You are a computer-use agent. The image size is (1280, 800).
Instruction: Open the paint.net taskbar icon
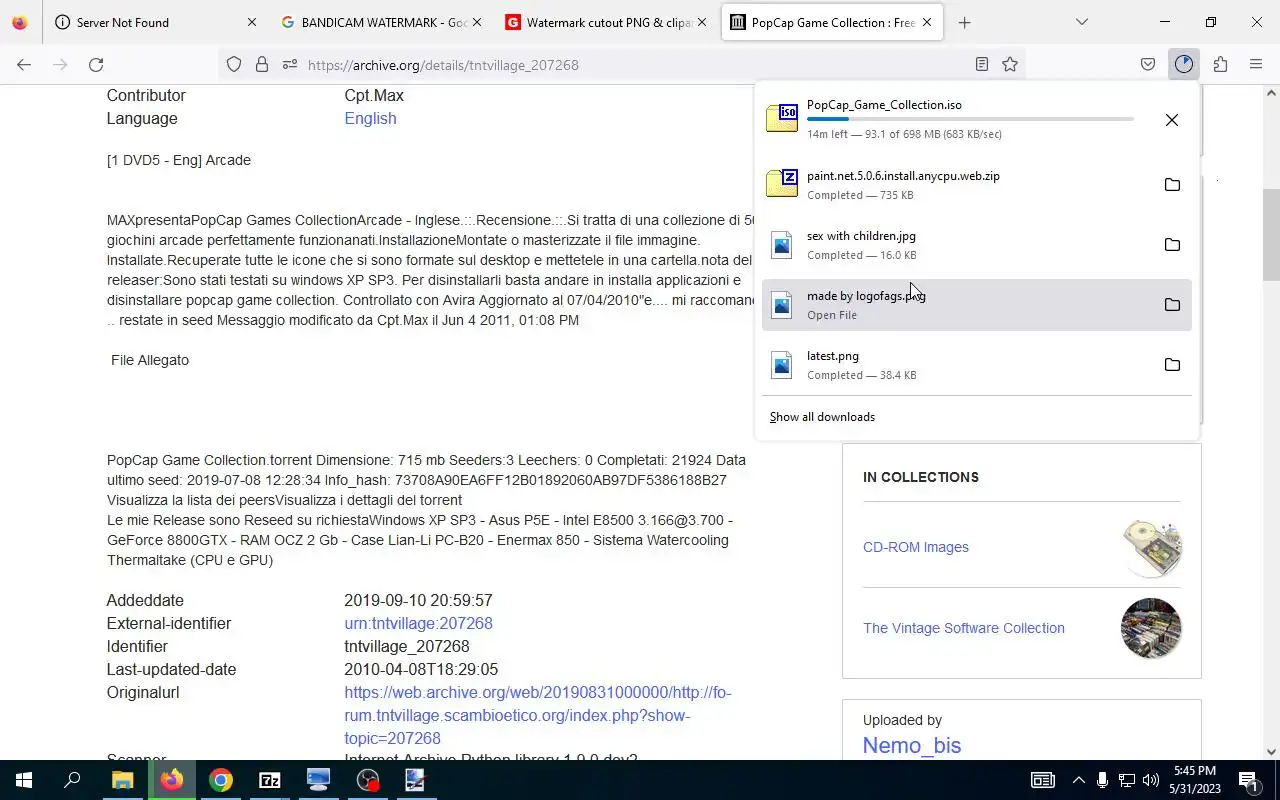tap(415, 780)
